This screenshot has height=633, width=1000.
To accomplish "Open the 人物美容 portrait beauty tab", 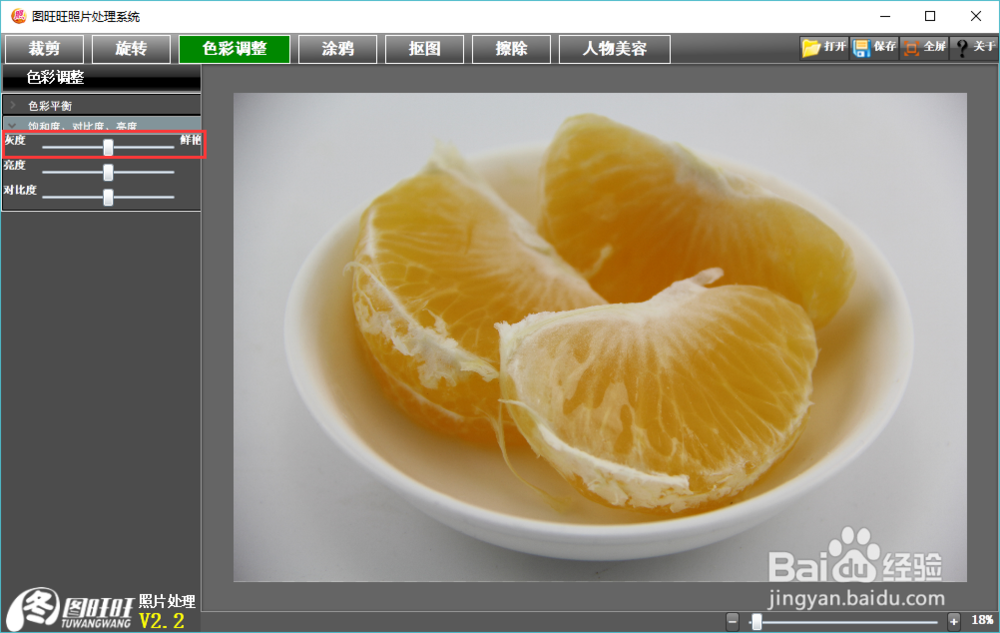I will pyautogui.click(x=615, y=49).
